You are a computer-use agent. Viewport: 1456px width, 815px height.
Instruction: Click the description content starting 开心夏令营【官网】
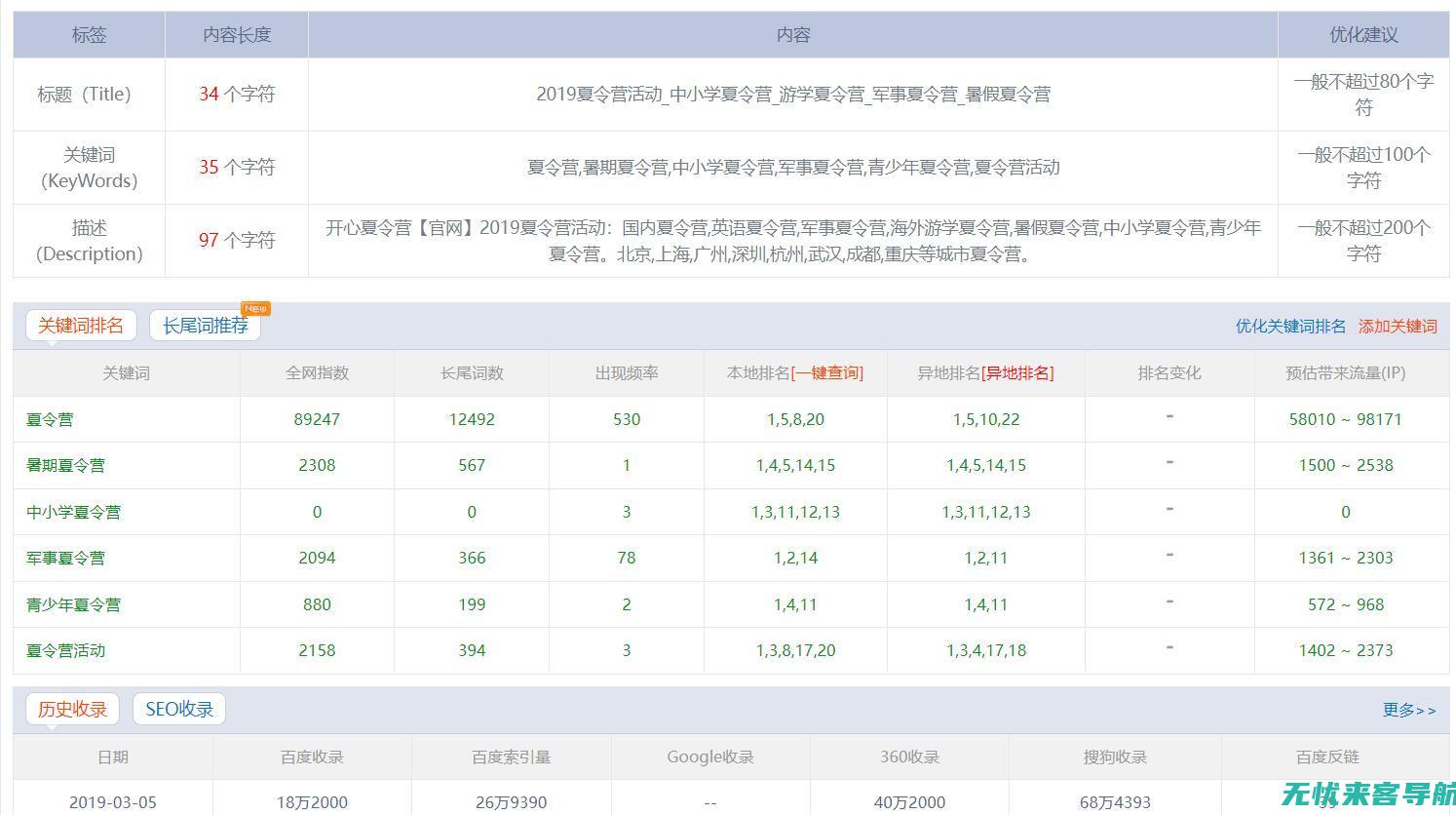pyautogui.click(x=793, y=241)
